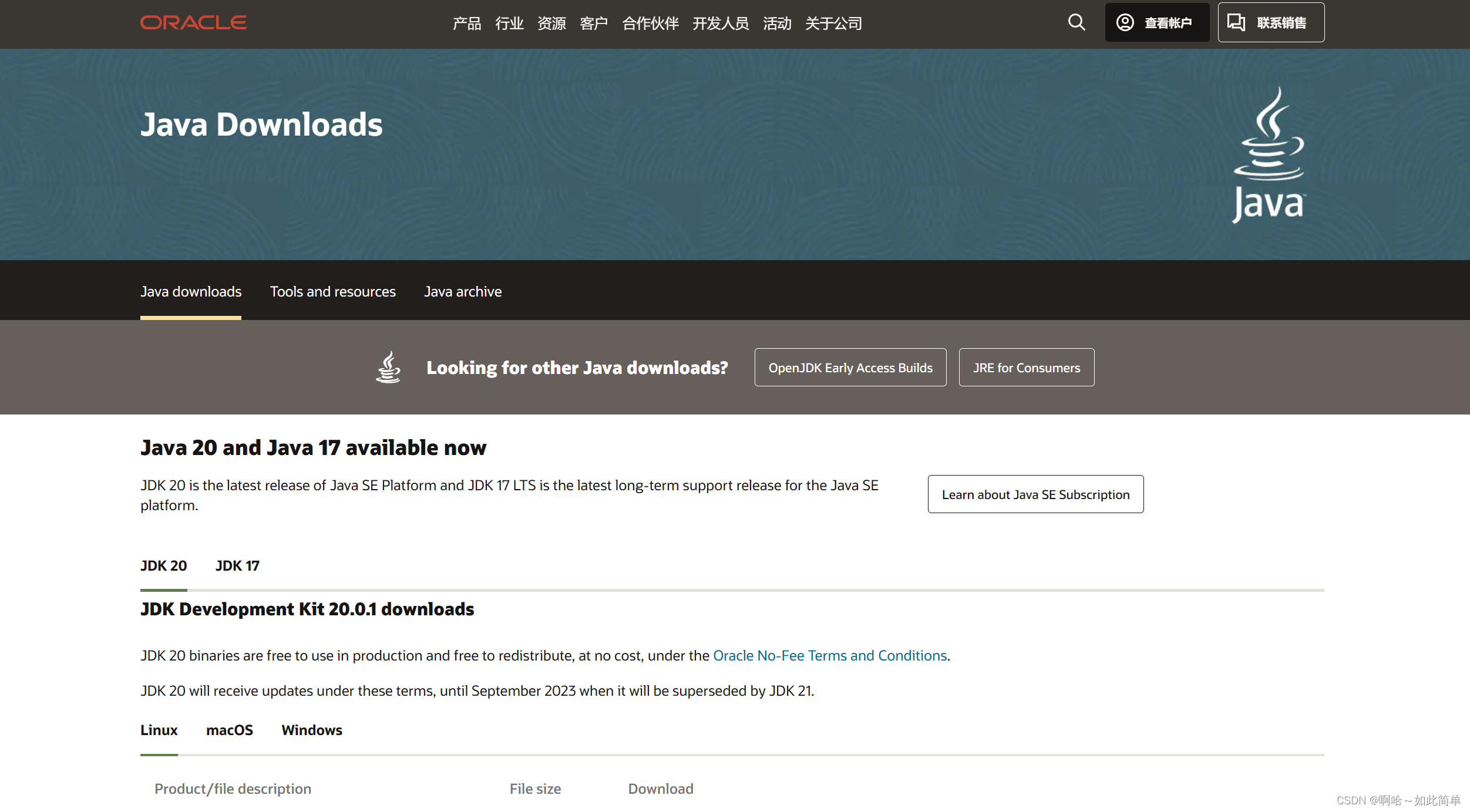Image resolution: width=1470 pixels, height=812 pixels.
Task: Click the account profile icon
Action: point(1125,22)
